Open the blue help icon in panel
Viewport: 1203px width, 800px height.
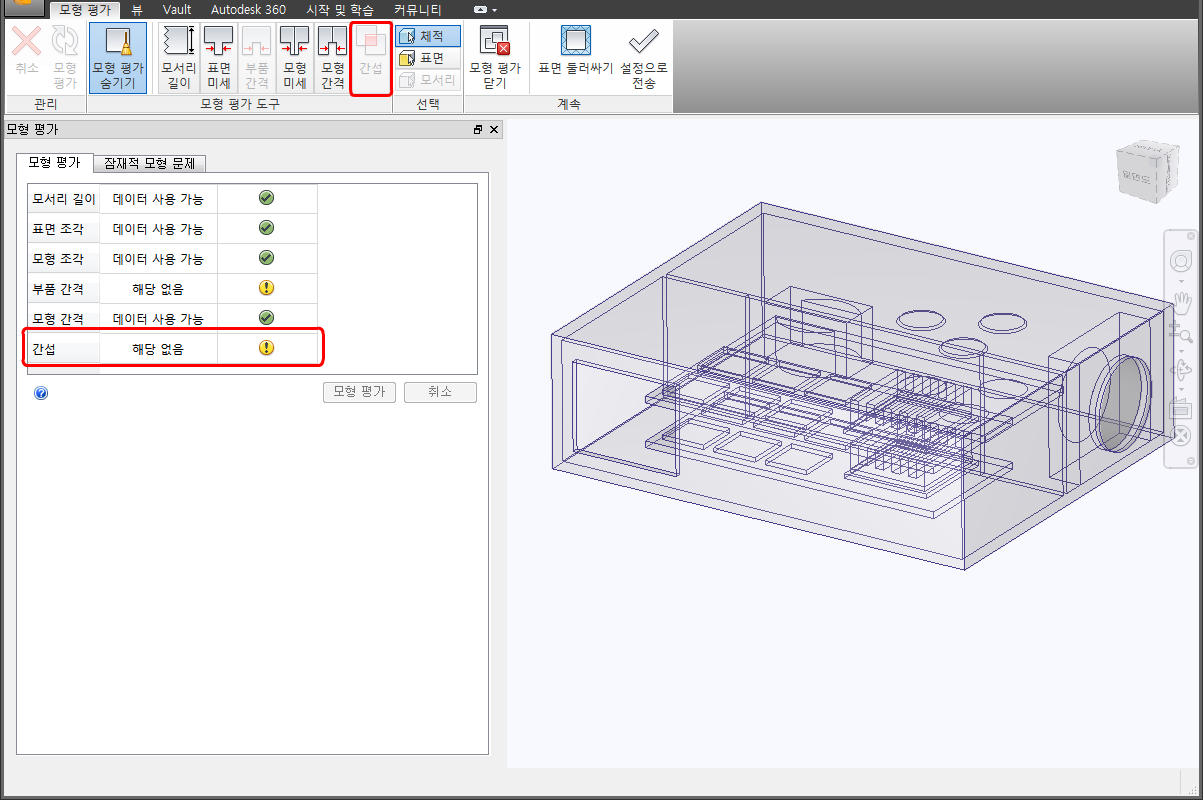[41, 393]
